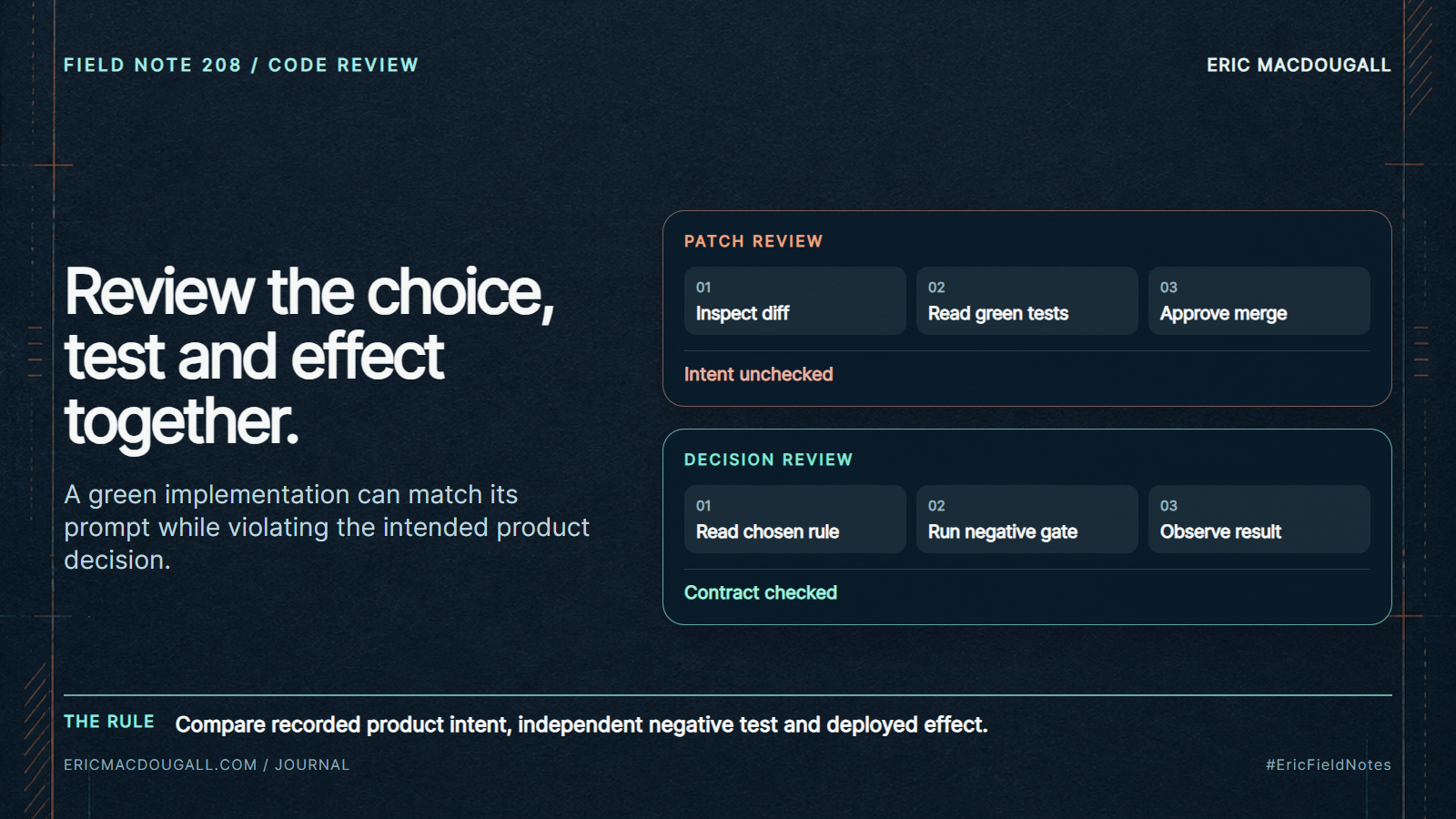Click the DECISION REVIEW panel heading
Viewport: 1456px width, 819px height.
tap(769, 460)
